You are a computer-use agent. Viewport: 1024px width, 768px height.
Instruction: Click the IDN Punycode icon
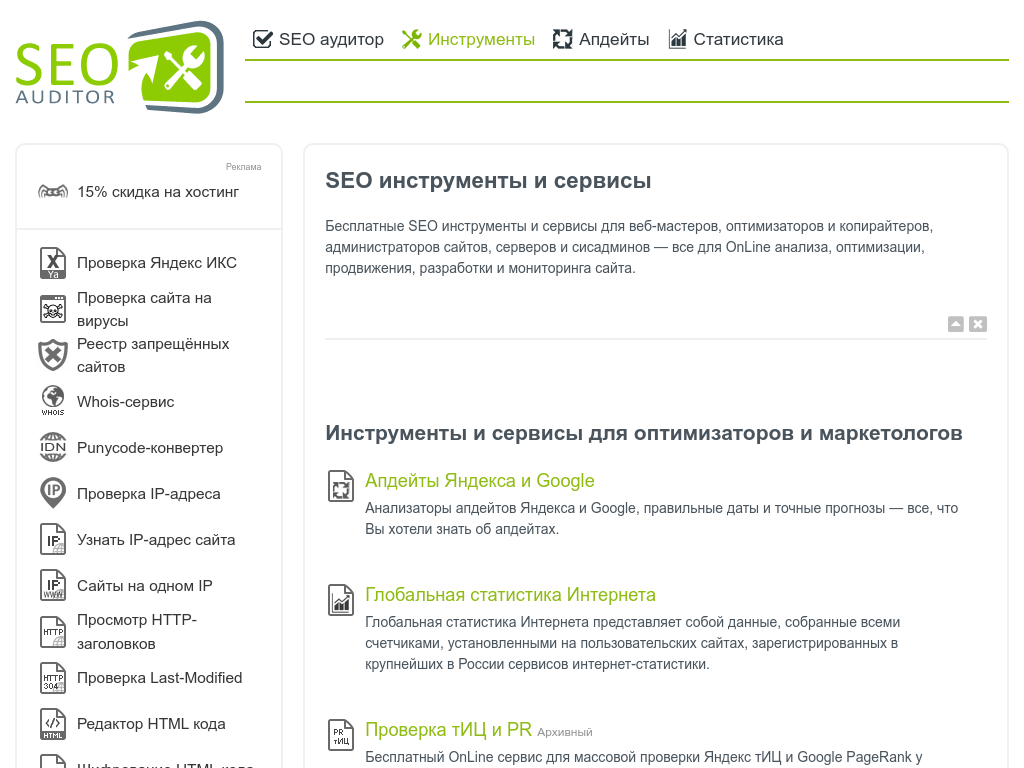[x=53, y=447]
